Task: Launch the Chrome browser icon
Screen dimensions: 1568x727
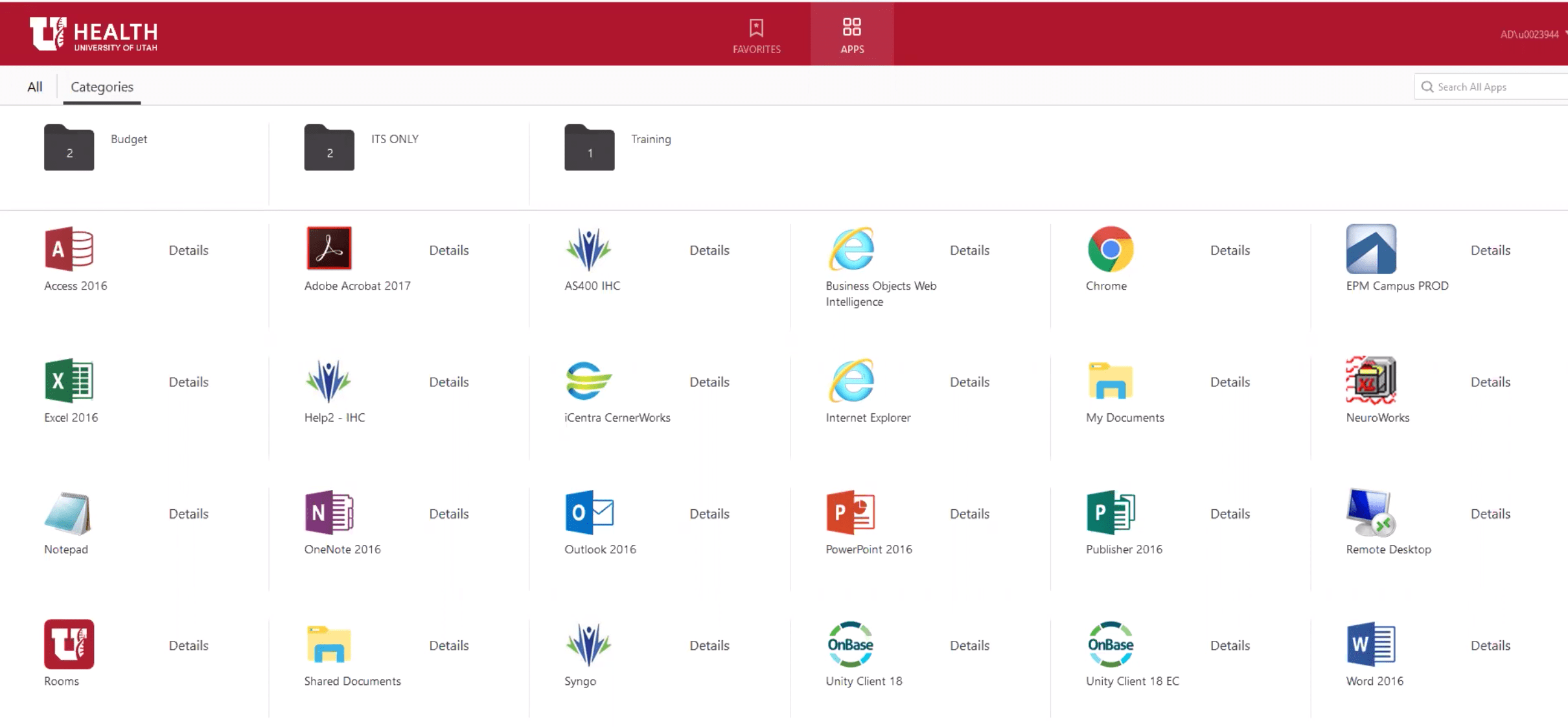Action: tap(1111, 249)
